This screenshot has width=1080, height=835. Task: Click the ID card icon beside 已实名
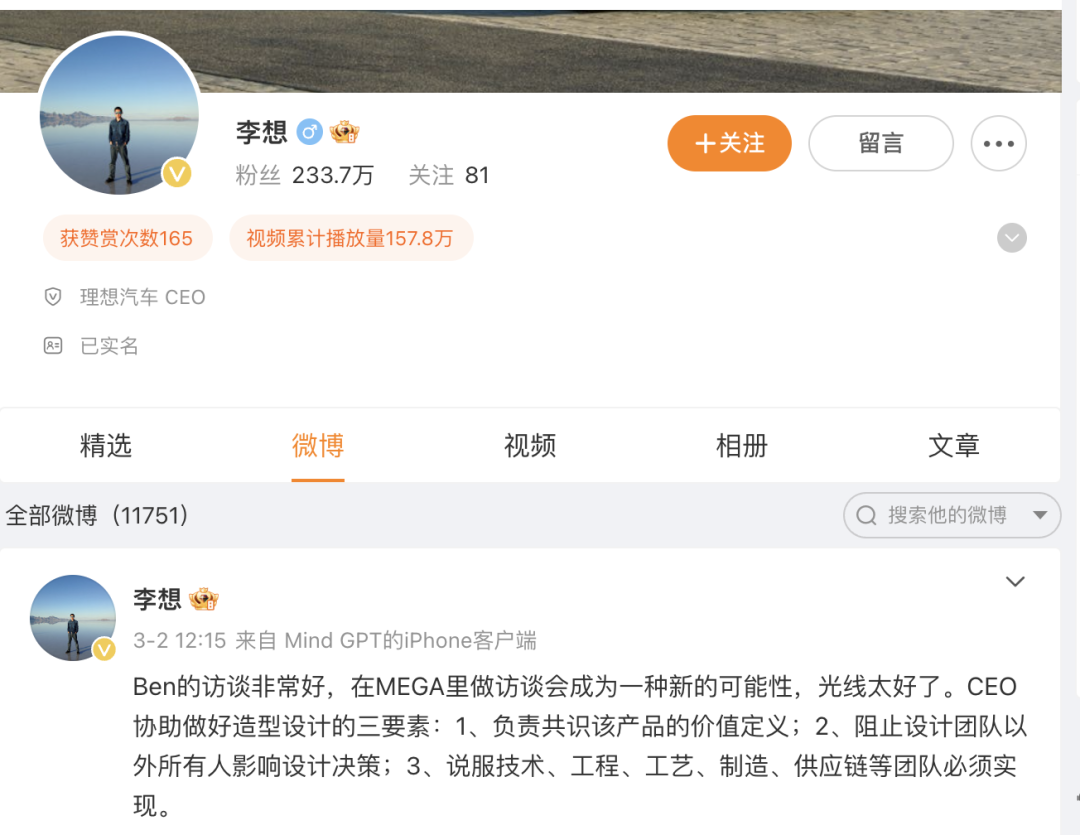(x=53, y=345)
